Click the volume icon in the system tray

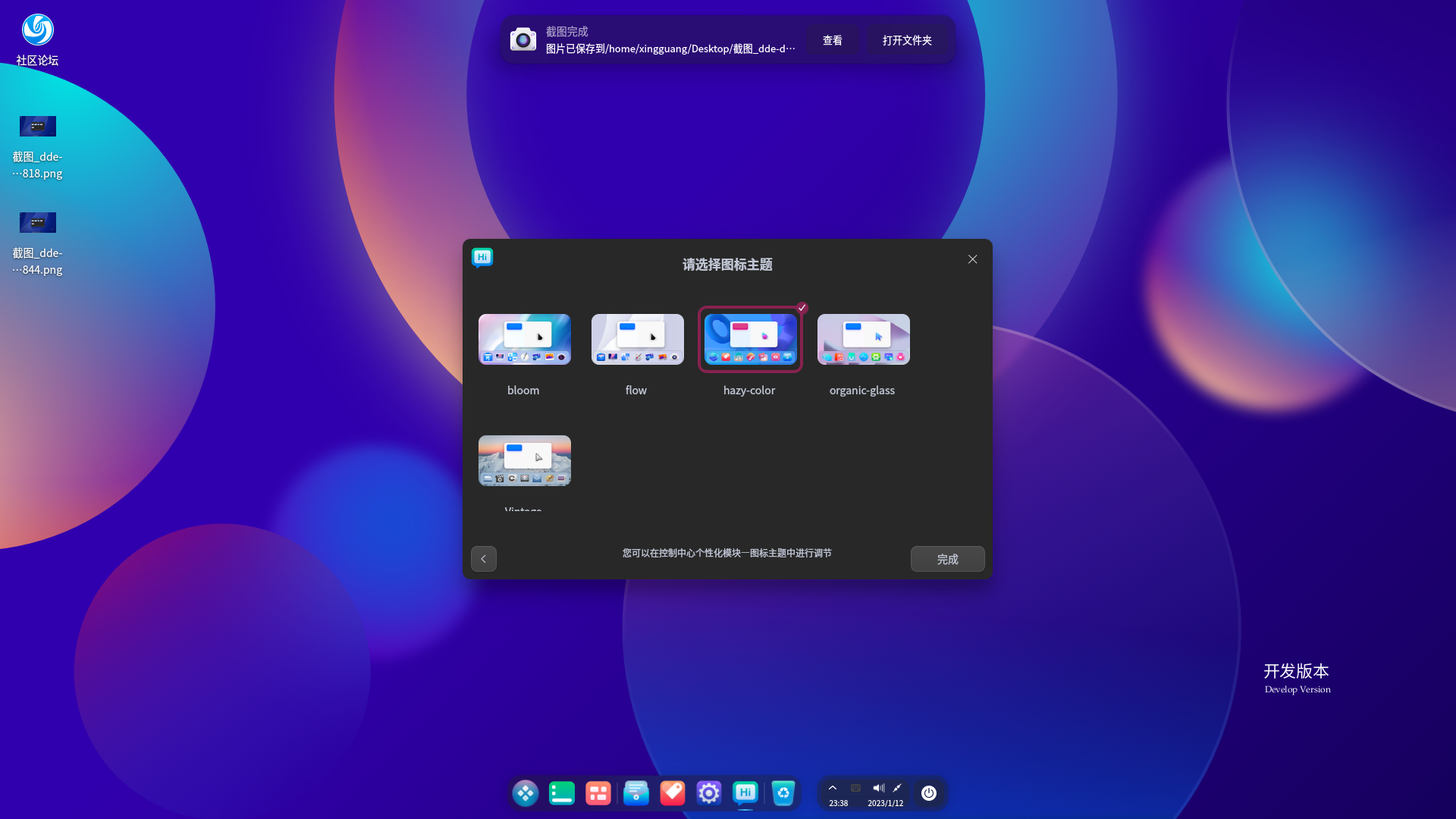[x=878, y=788]
